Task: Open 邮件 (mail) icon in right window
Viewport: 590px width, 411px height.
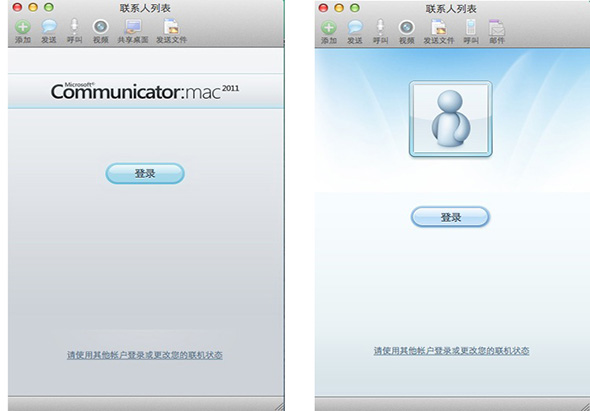Action: [497, 32]
